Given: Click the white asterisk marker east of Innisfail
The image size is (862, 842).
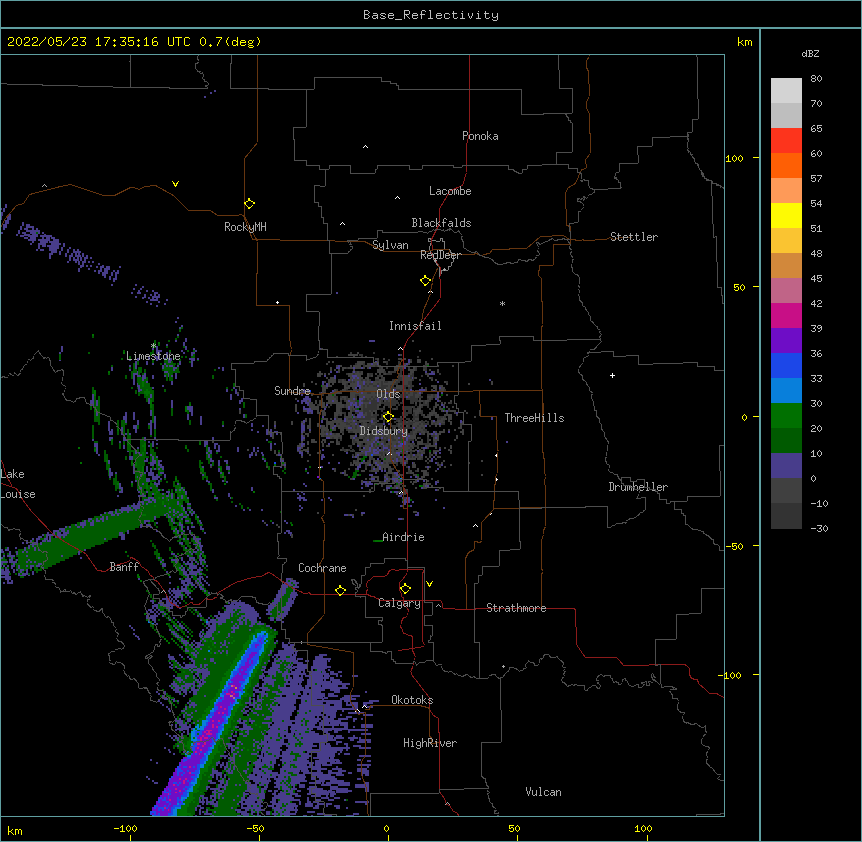Looking at the screenshot, I should [x=502, y=303].
